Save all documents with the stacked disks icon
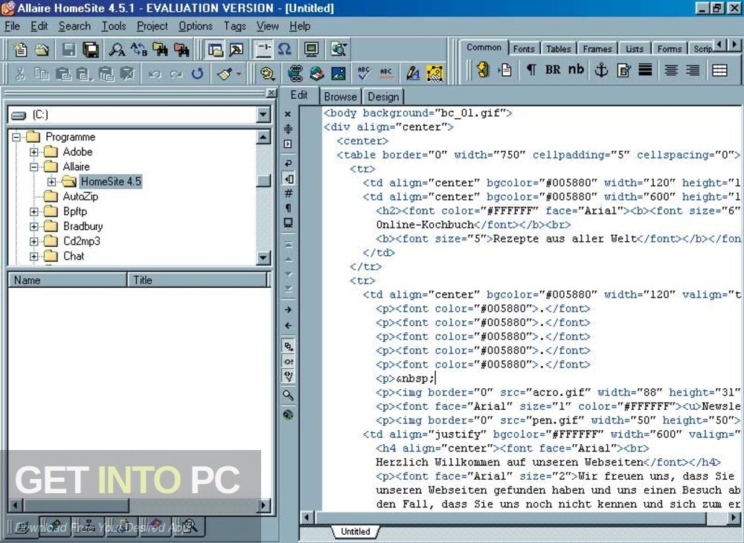This screenshot has width=744, height=543. 91,49
